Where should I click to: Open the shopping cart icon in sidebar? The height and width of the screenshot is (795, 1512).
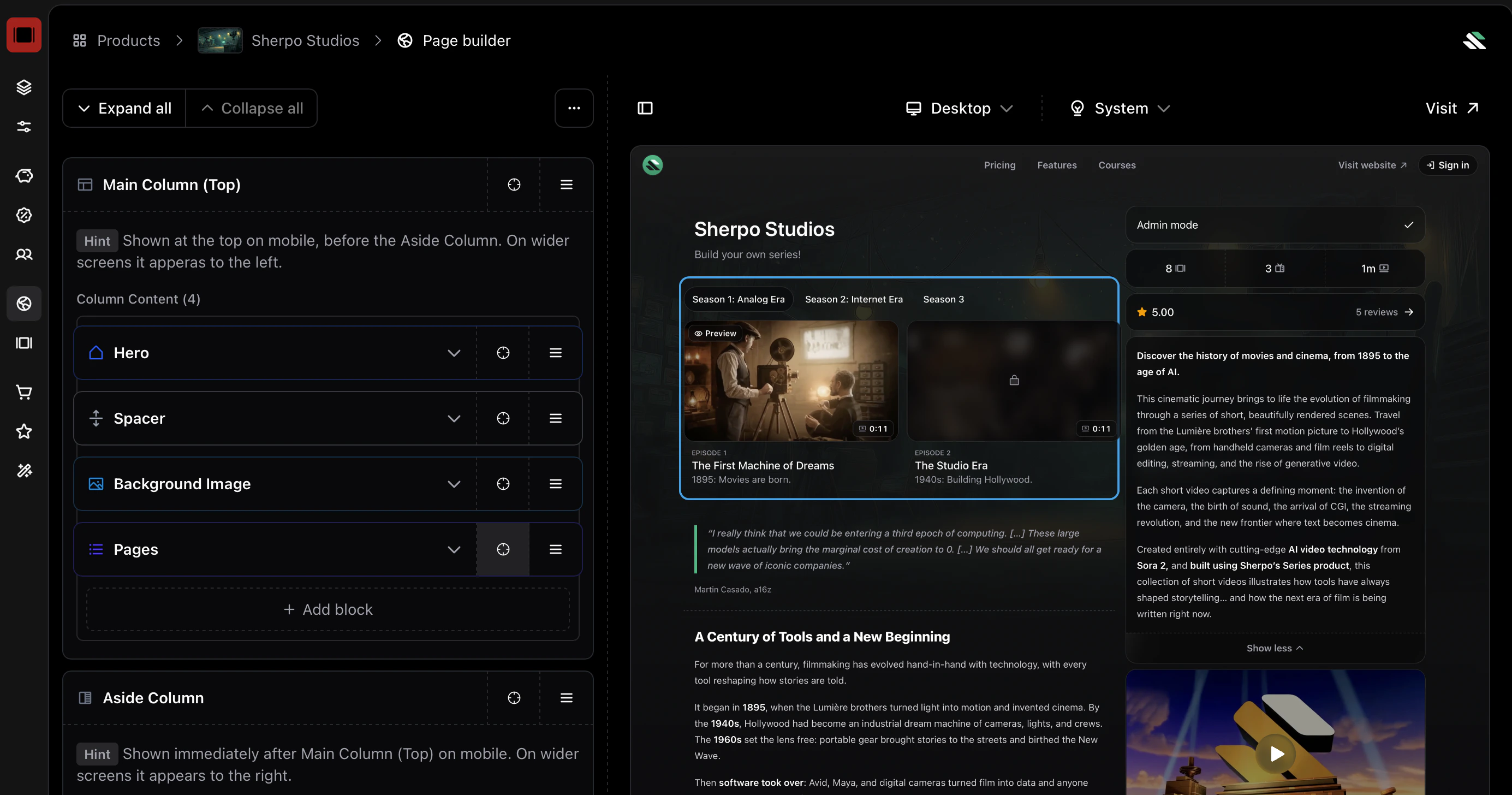24,391
